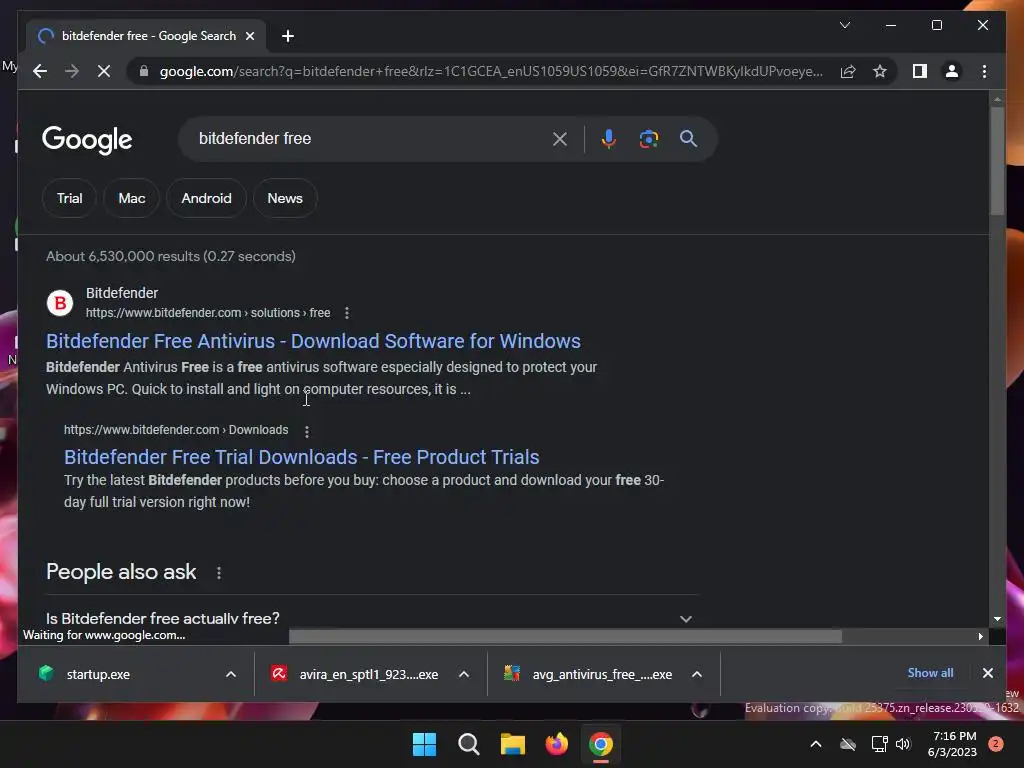Filter results by Trial chip

pos(69,199)
